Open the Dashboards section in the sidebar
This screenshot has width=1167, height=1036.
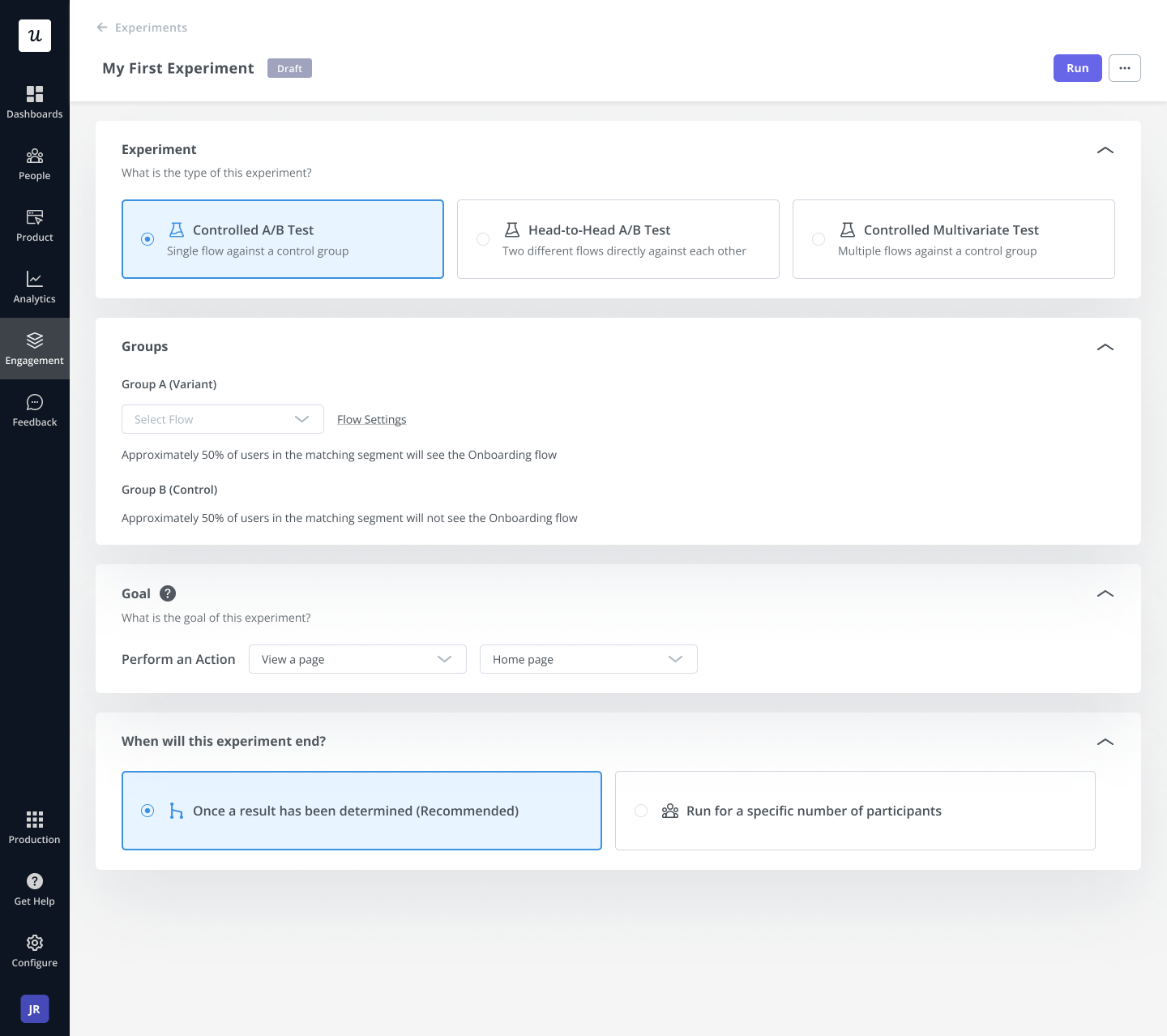pos(34,101)
